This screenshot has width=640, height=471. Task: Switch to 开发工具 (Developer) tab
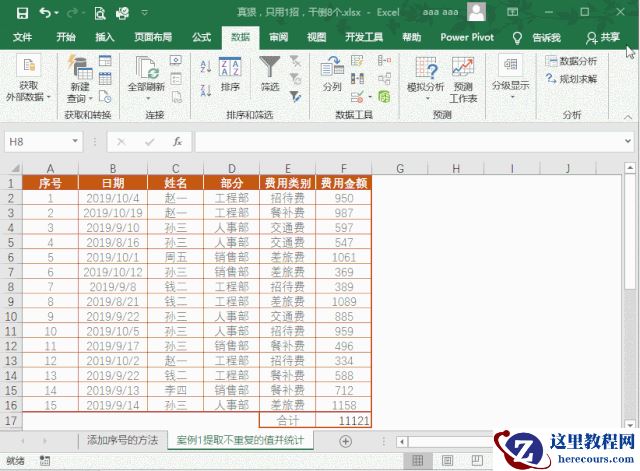tap(364, 38)
